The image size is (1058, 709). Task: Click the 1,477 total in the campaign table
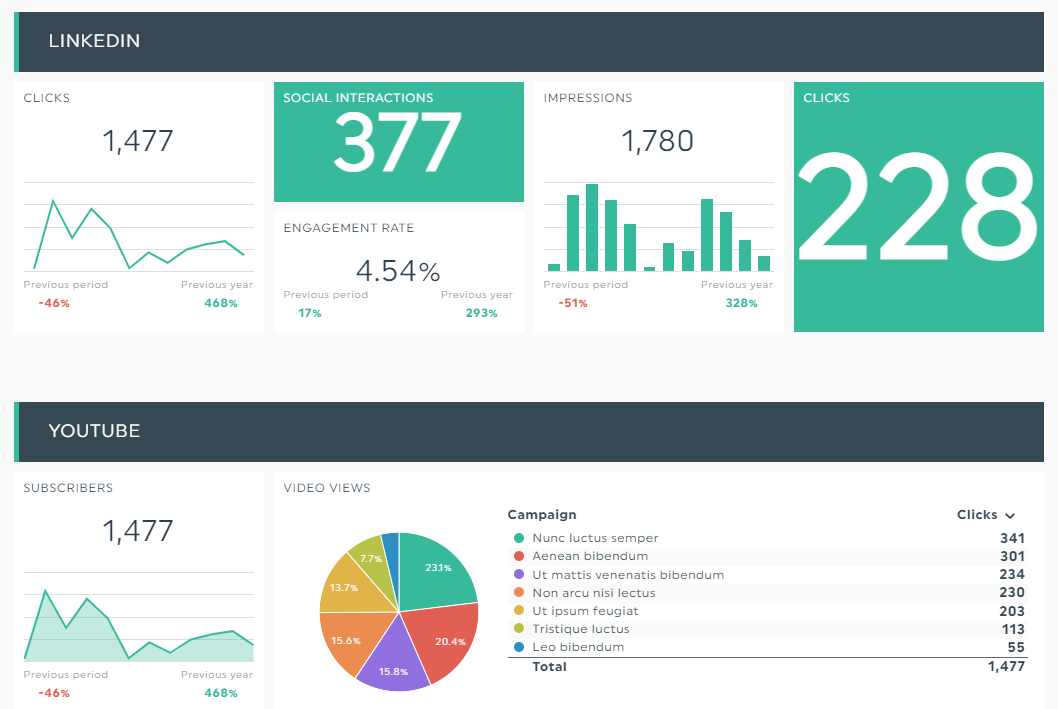coord(1006,667)
